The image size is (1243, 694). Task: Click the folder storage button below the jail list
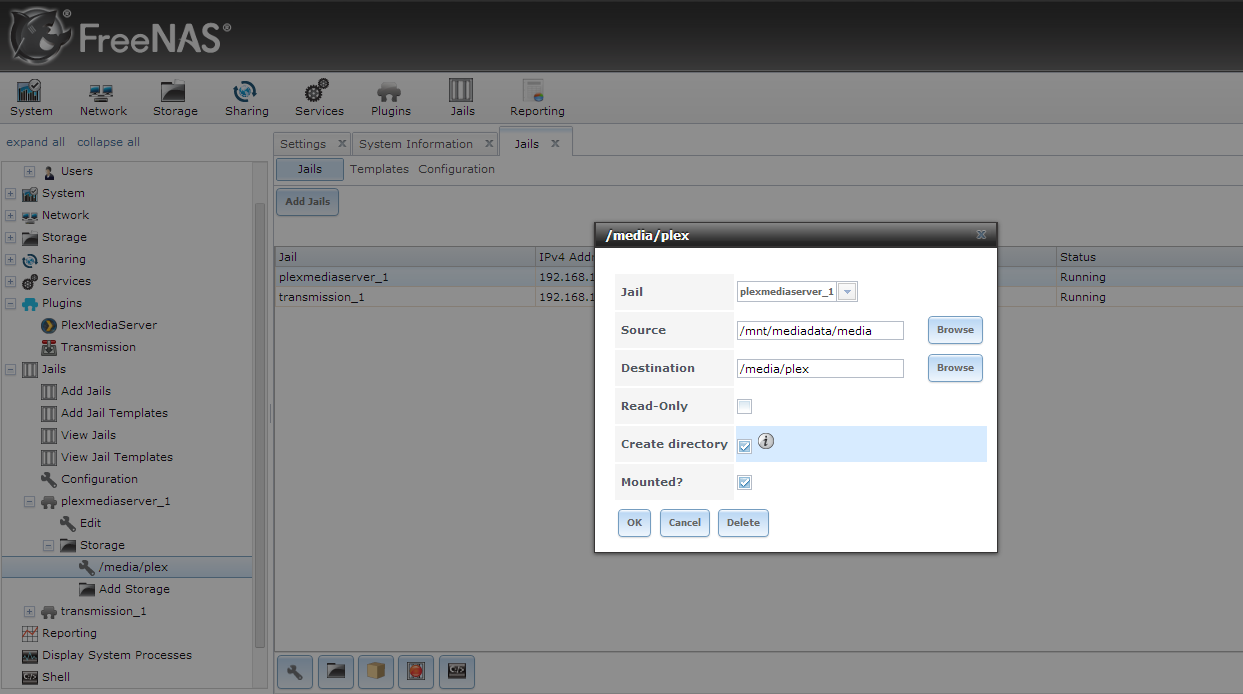(336, 672)
